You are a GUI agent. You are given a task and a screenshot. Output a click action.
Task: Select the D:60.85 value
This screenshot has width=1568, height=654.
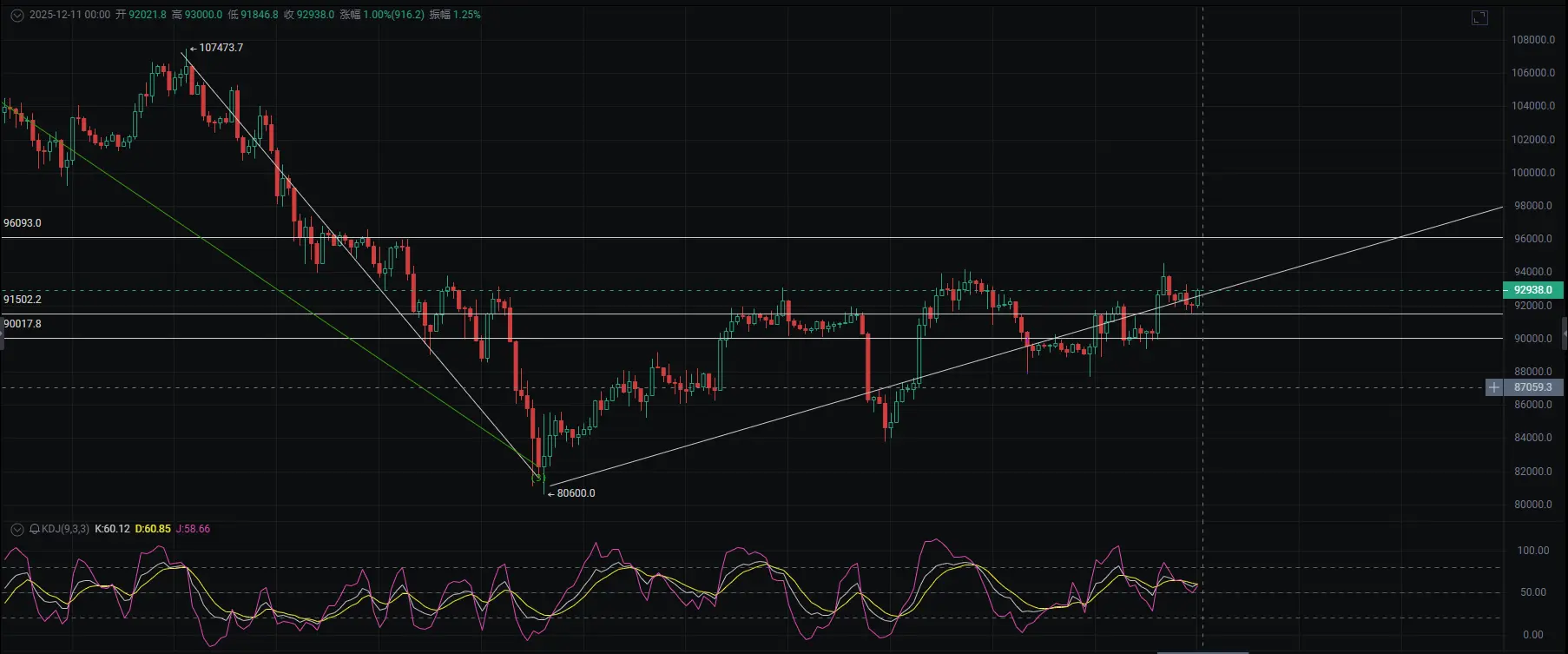(x=153, y=529)
